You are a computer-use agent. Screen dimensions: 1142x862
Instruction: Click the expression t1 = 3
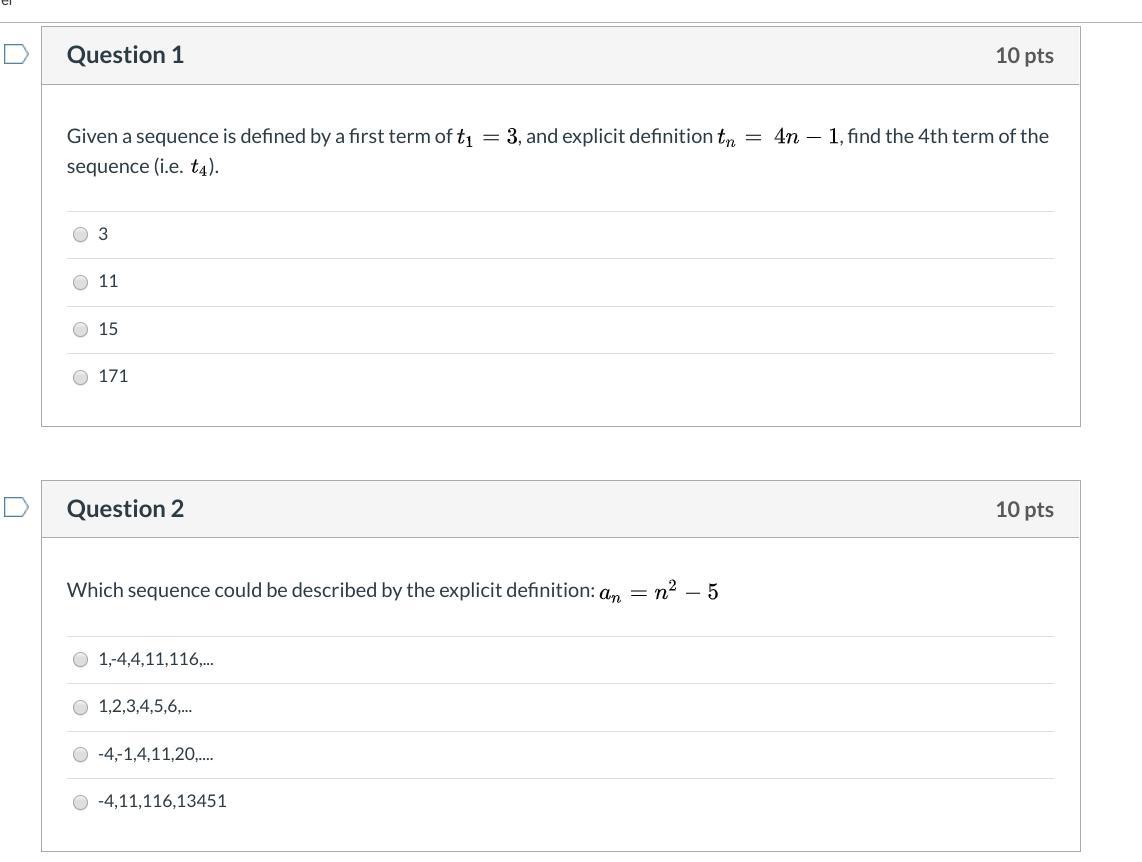[x=487, y=137]
